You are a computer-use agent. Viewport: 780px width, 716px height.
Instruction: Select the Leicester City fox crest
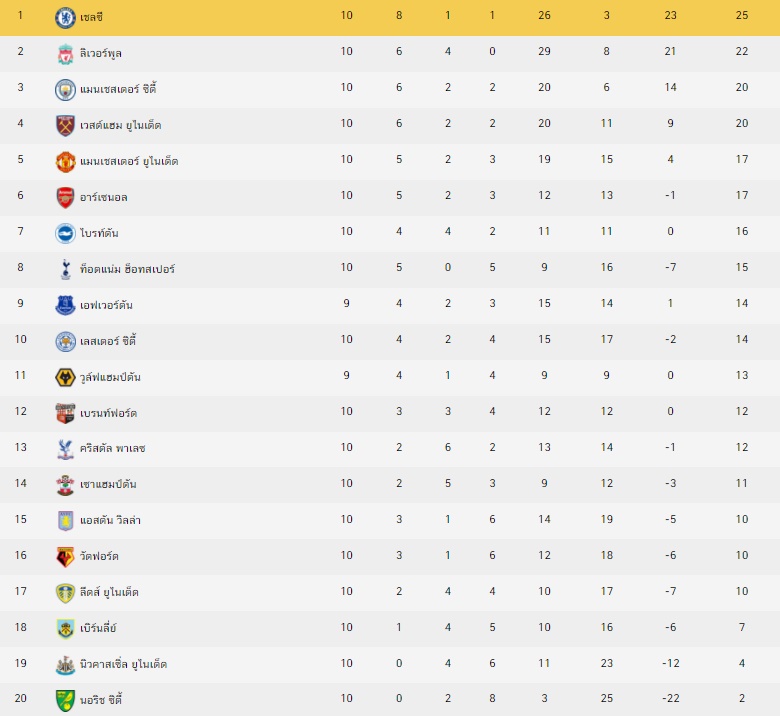[x=65, y=341]
